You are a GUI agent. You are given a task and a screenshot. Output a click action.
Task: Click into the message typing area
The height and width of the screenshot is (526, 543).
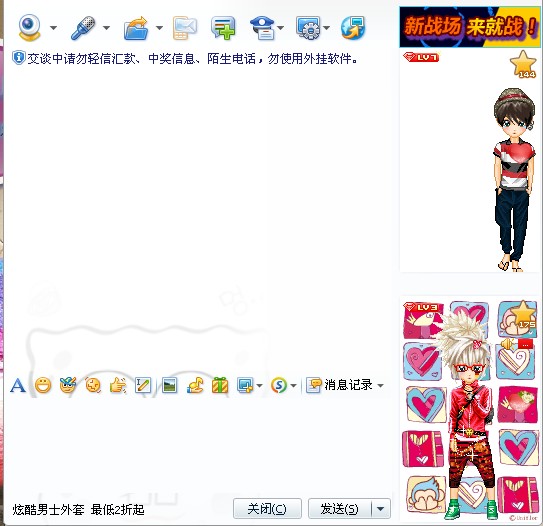197,445
